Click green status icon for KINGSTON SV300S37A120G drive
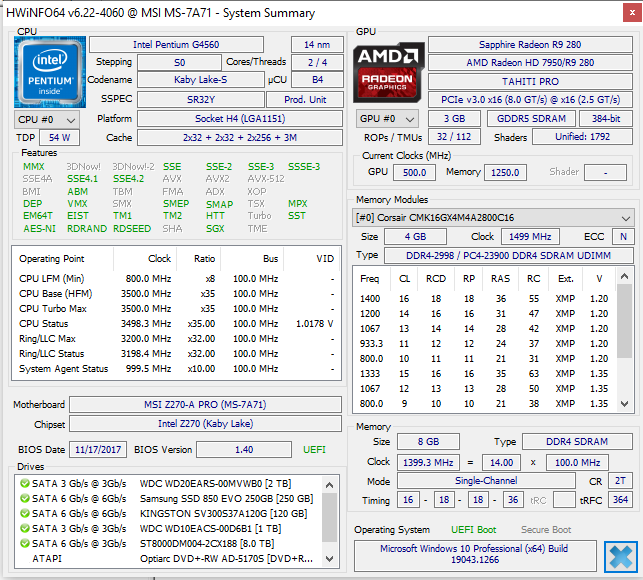643x580 pixels. coord(23,513)
